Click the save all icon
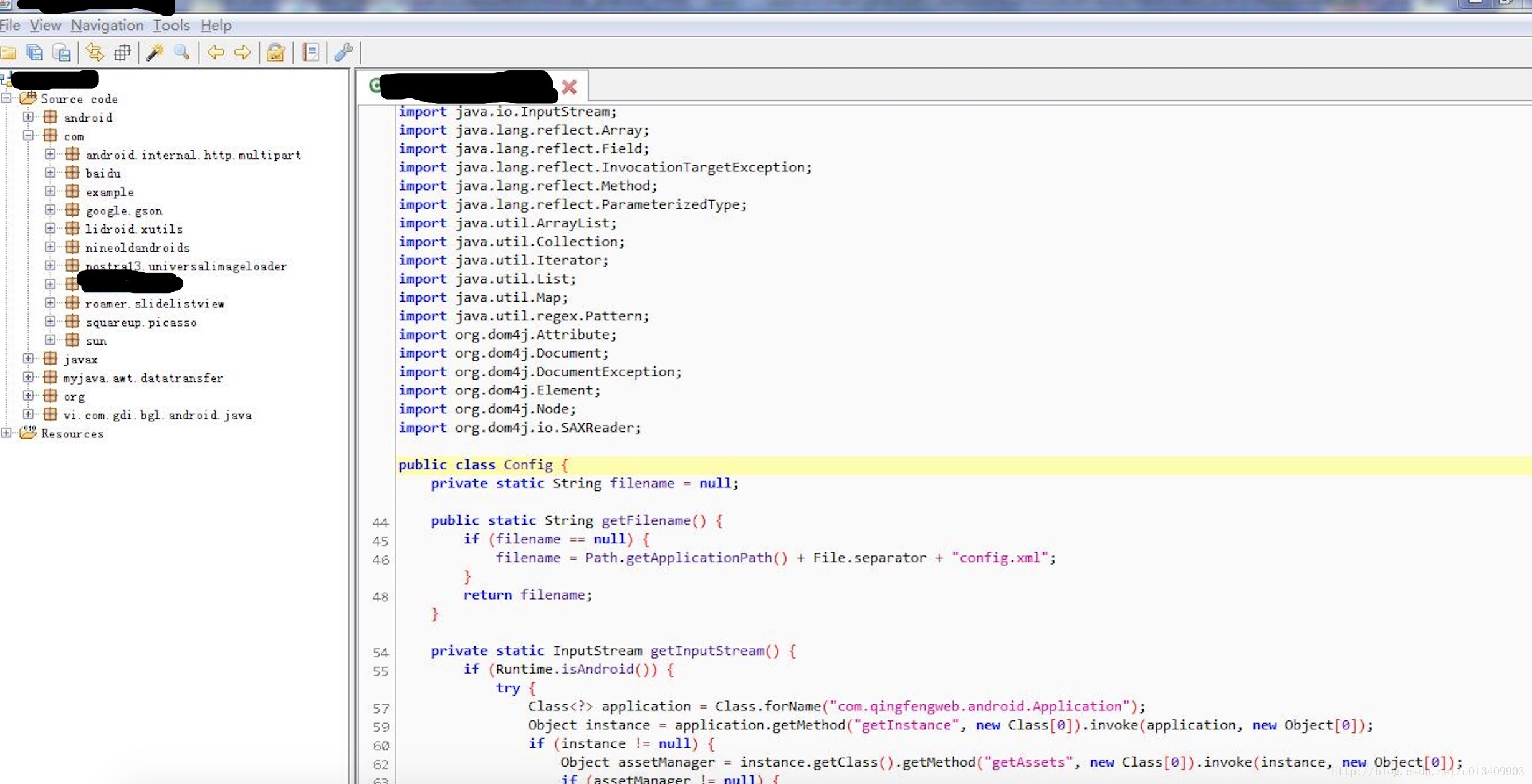This screenshot has height=784, width=1532. 35,53
